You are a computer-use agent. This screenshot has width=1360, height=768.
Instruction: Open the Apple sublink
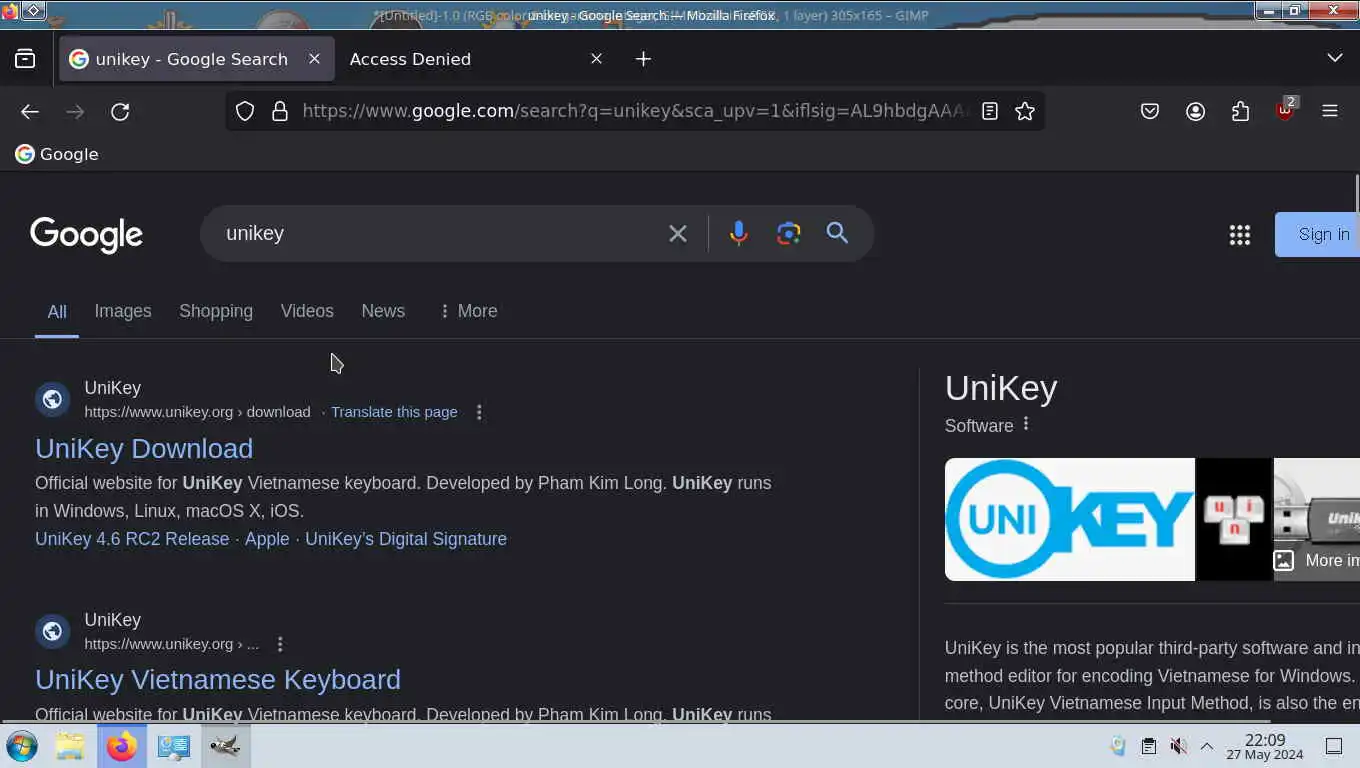[x=267, y=539]
